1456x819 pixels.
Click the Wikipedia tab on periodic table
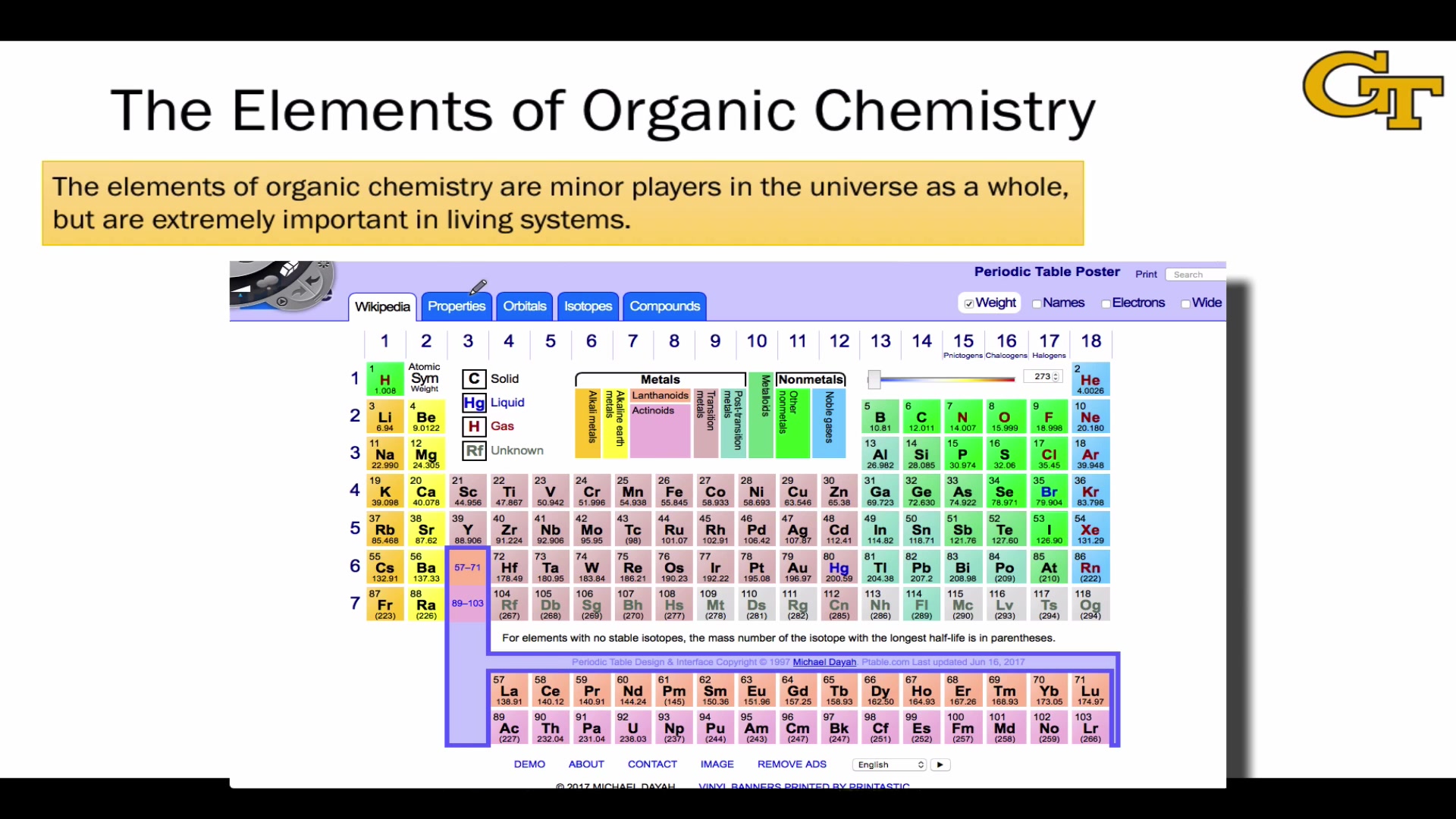(x=382, y=306)
